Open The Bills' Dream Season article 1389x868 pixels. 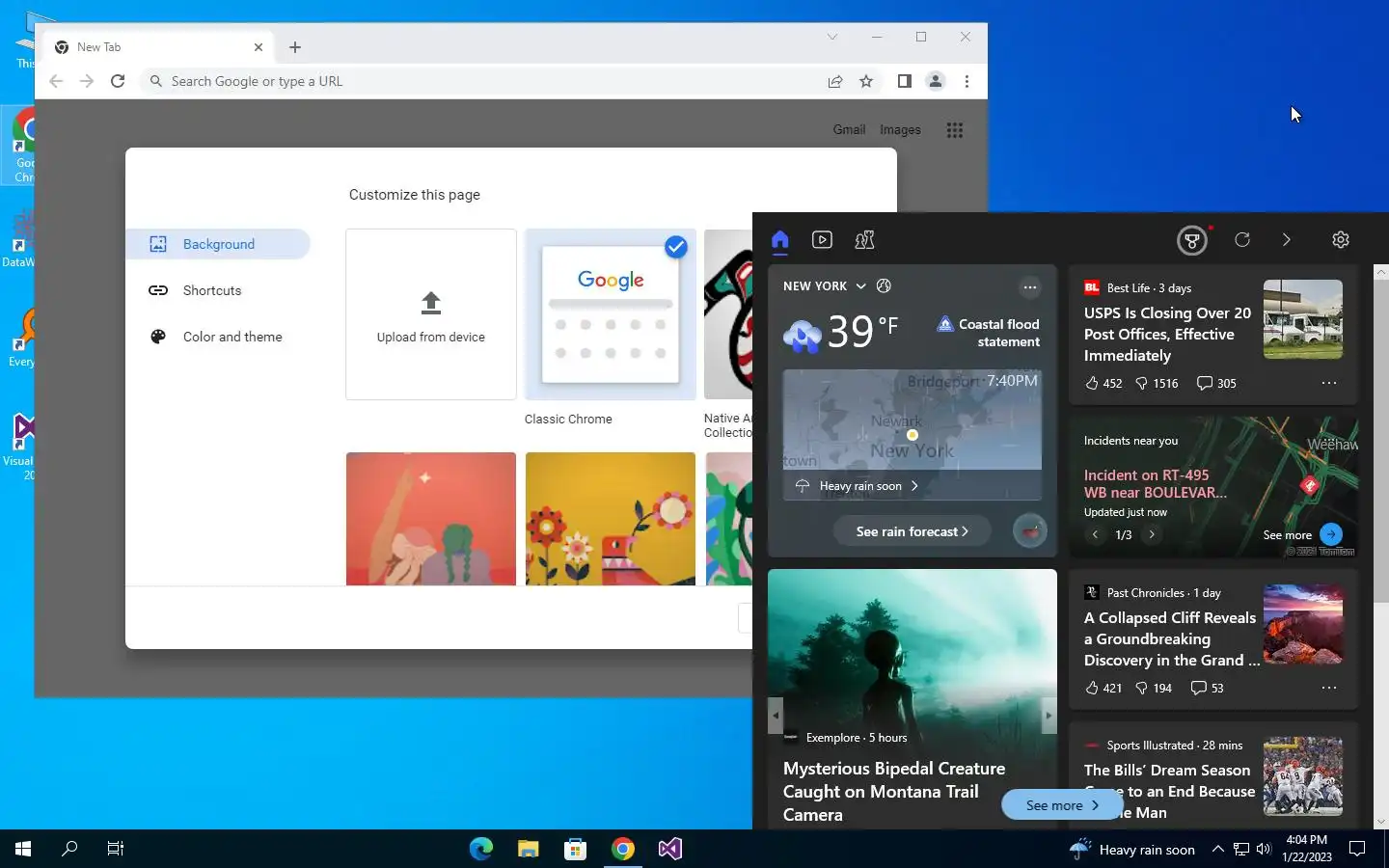click(1169, 791)
